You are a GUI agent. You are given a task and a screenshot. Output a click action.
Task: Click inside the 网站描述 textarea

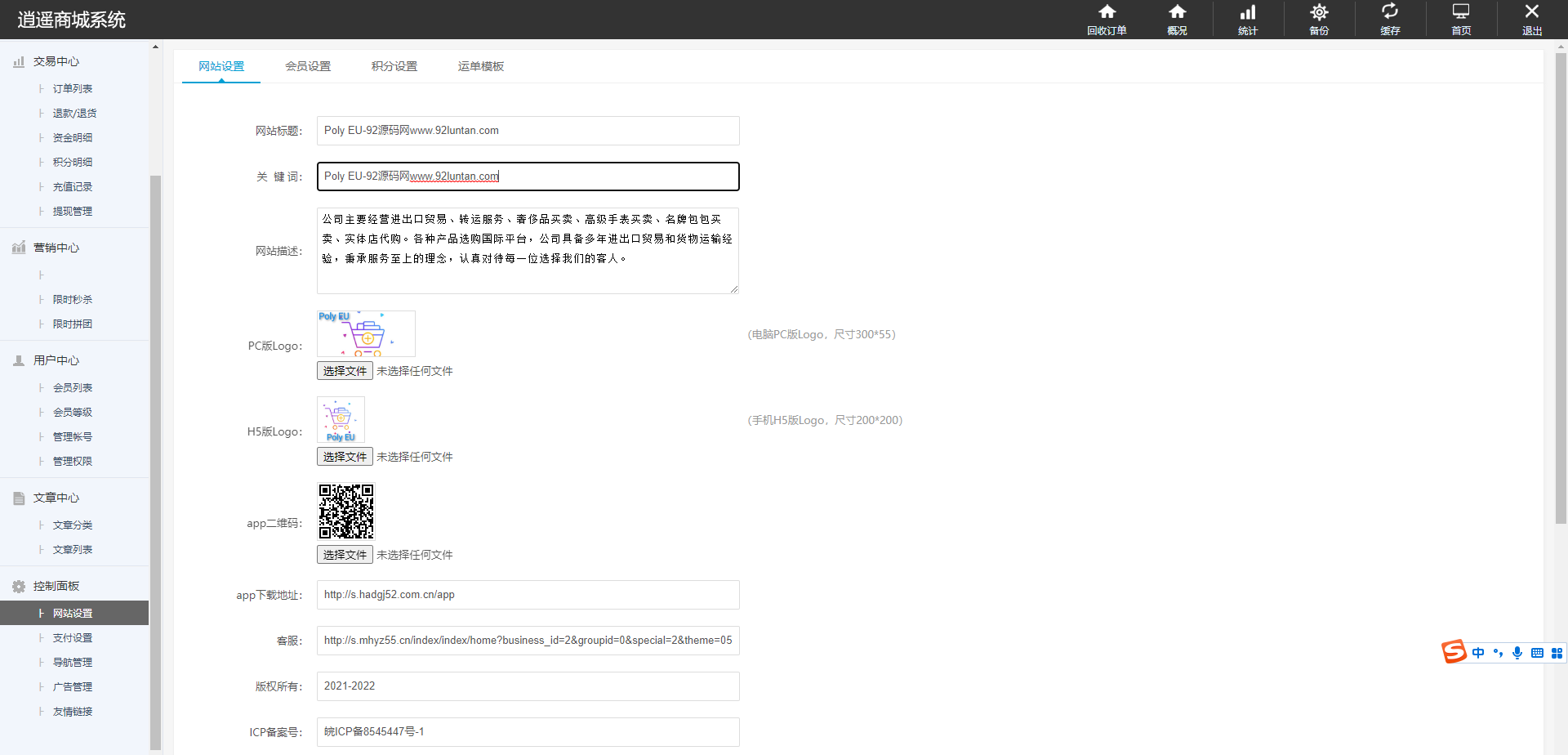528,251
